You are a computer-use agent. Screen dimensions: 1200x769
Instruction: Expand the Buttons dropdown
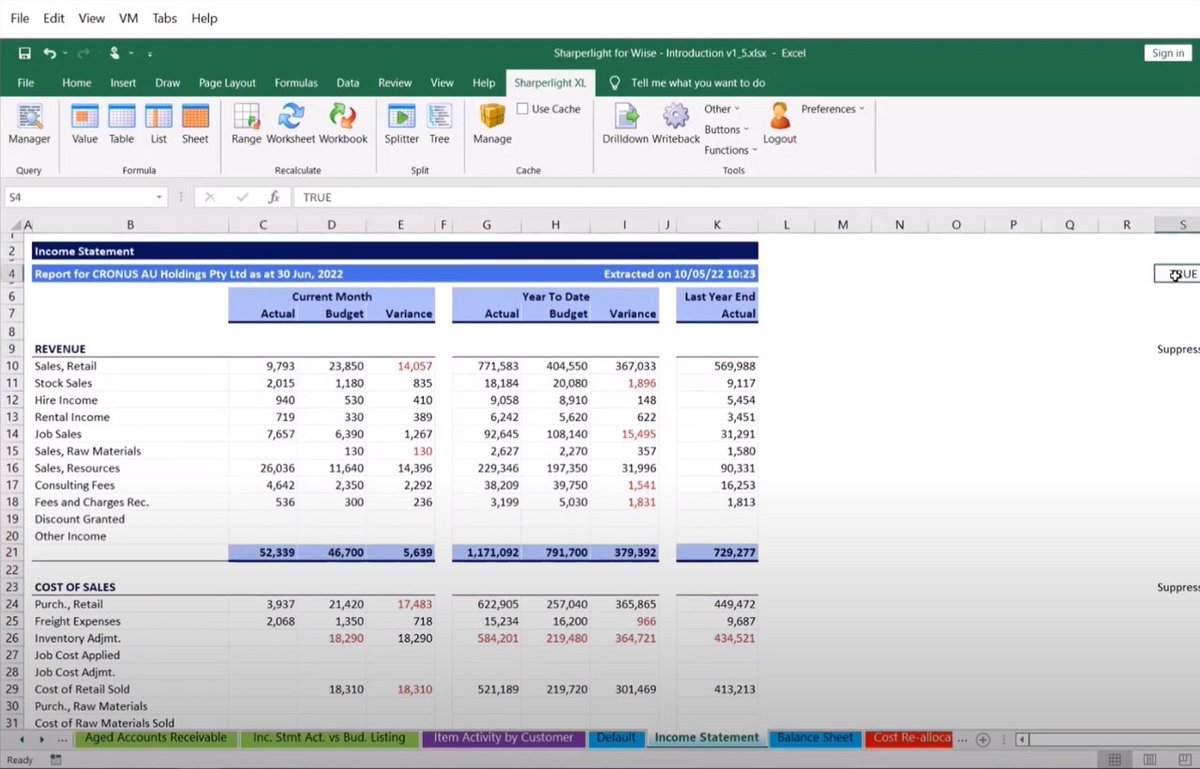725,130
